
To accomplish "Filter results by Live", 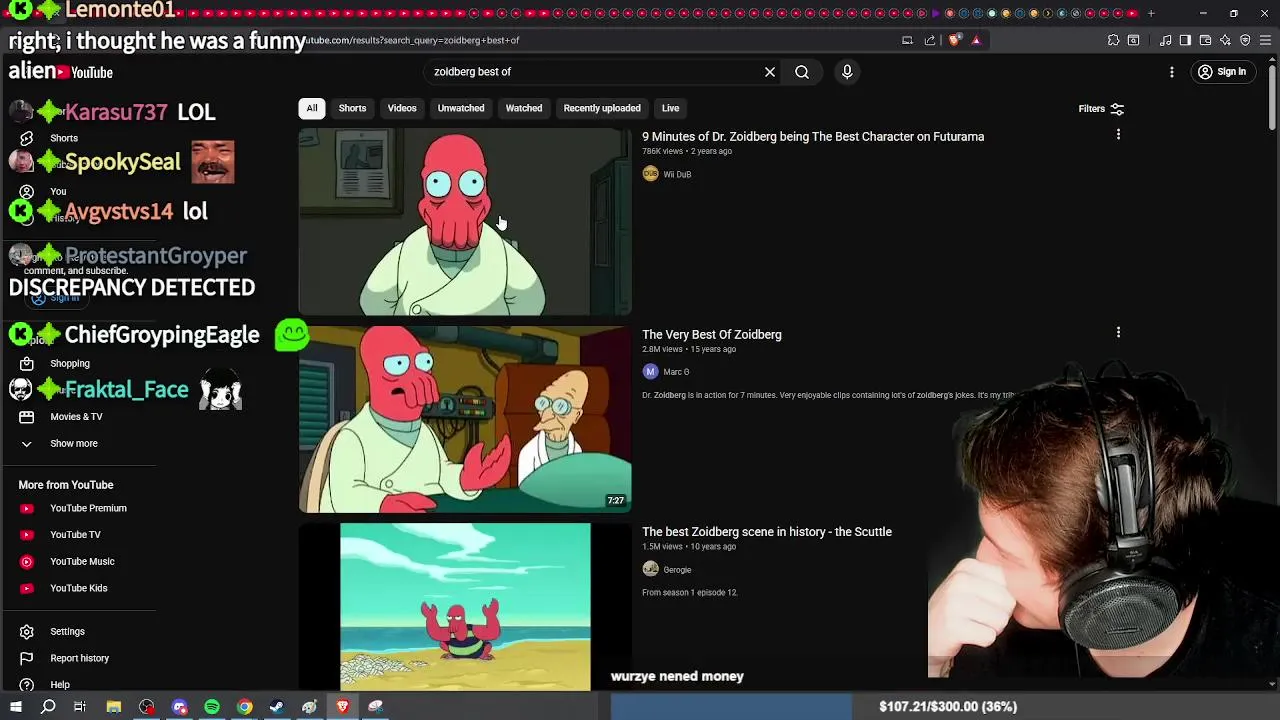I will [670, 108].
